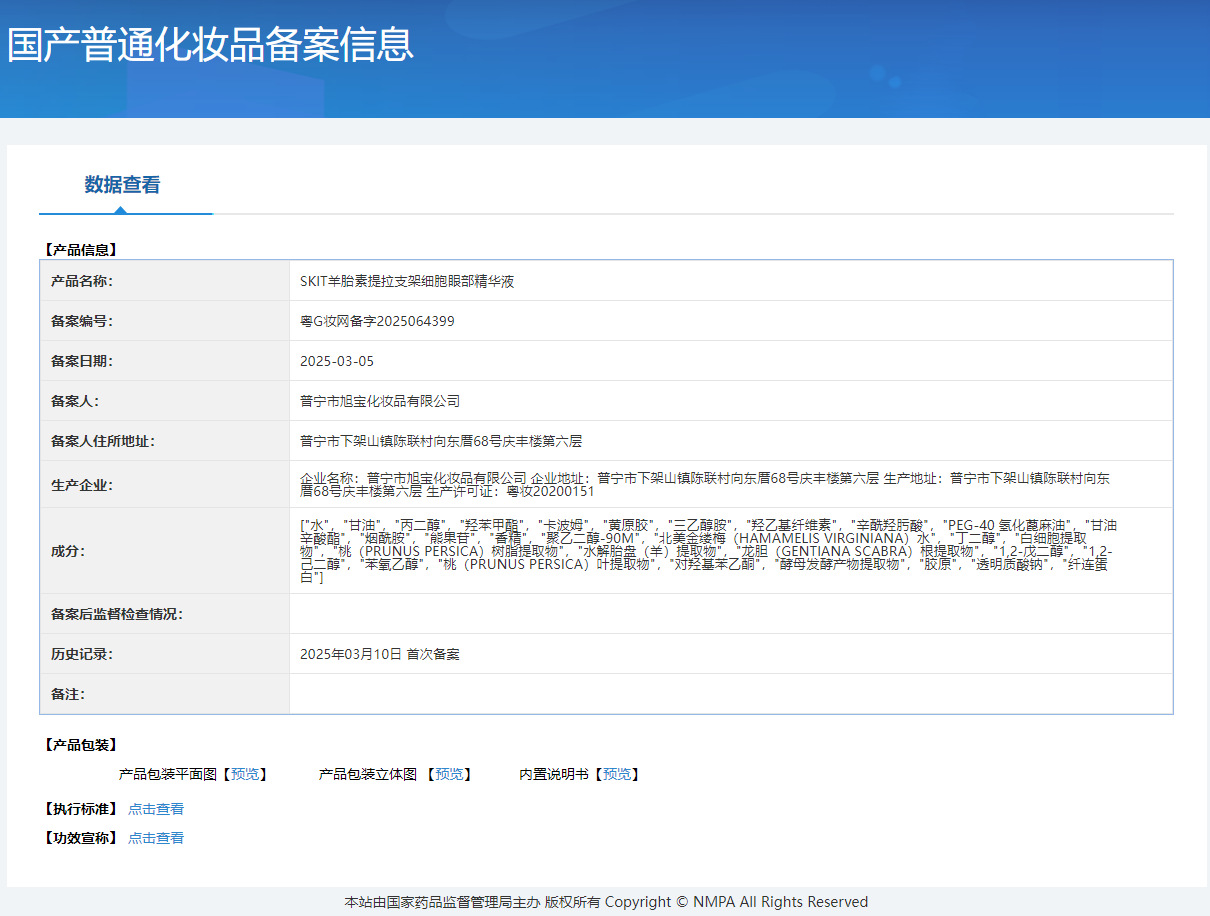Click the empty 备注 value cell
This screenshot has width=1210, height=916.
click(x=730, y=694)
